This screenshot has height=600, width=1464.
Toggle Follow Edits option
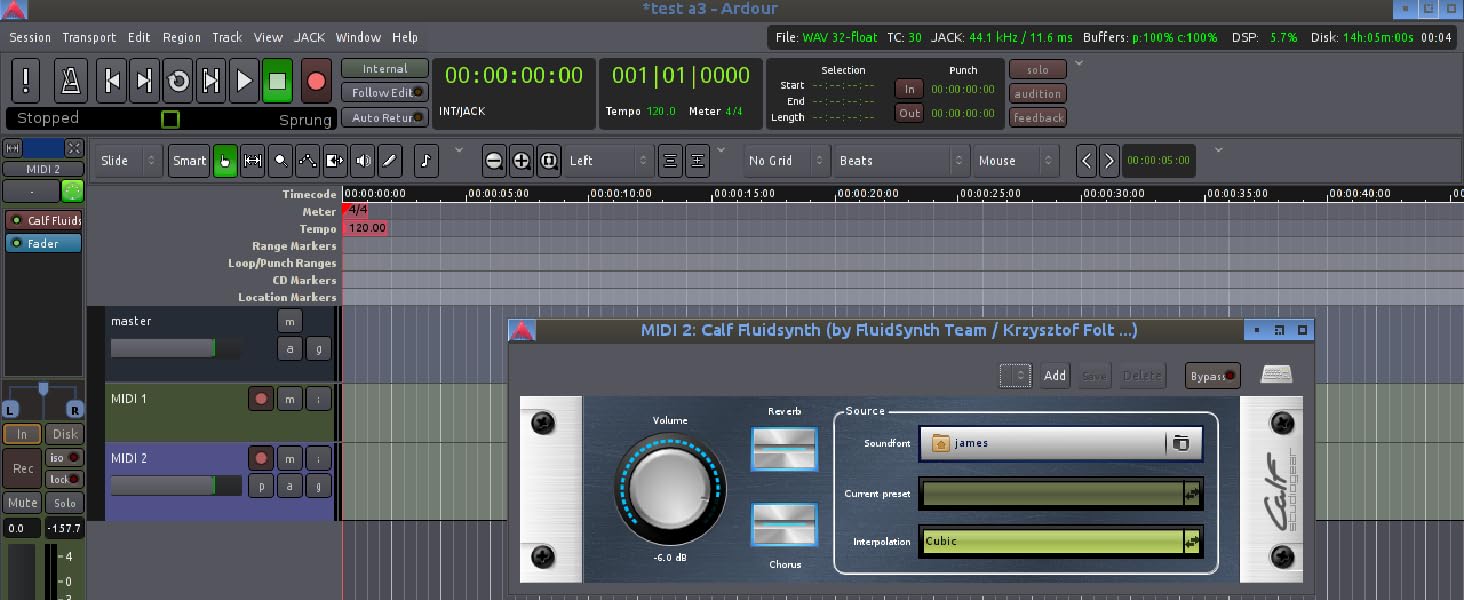coord(385,92)
